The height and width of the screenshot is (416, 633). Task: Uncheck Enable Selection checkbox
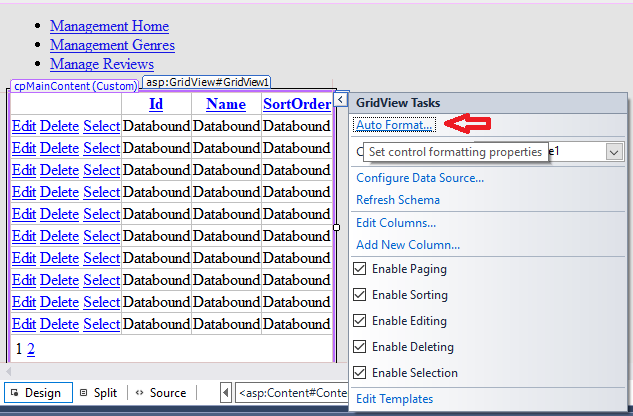[x=361, y=373]
